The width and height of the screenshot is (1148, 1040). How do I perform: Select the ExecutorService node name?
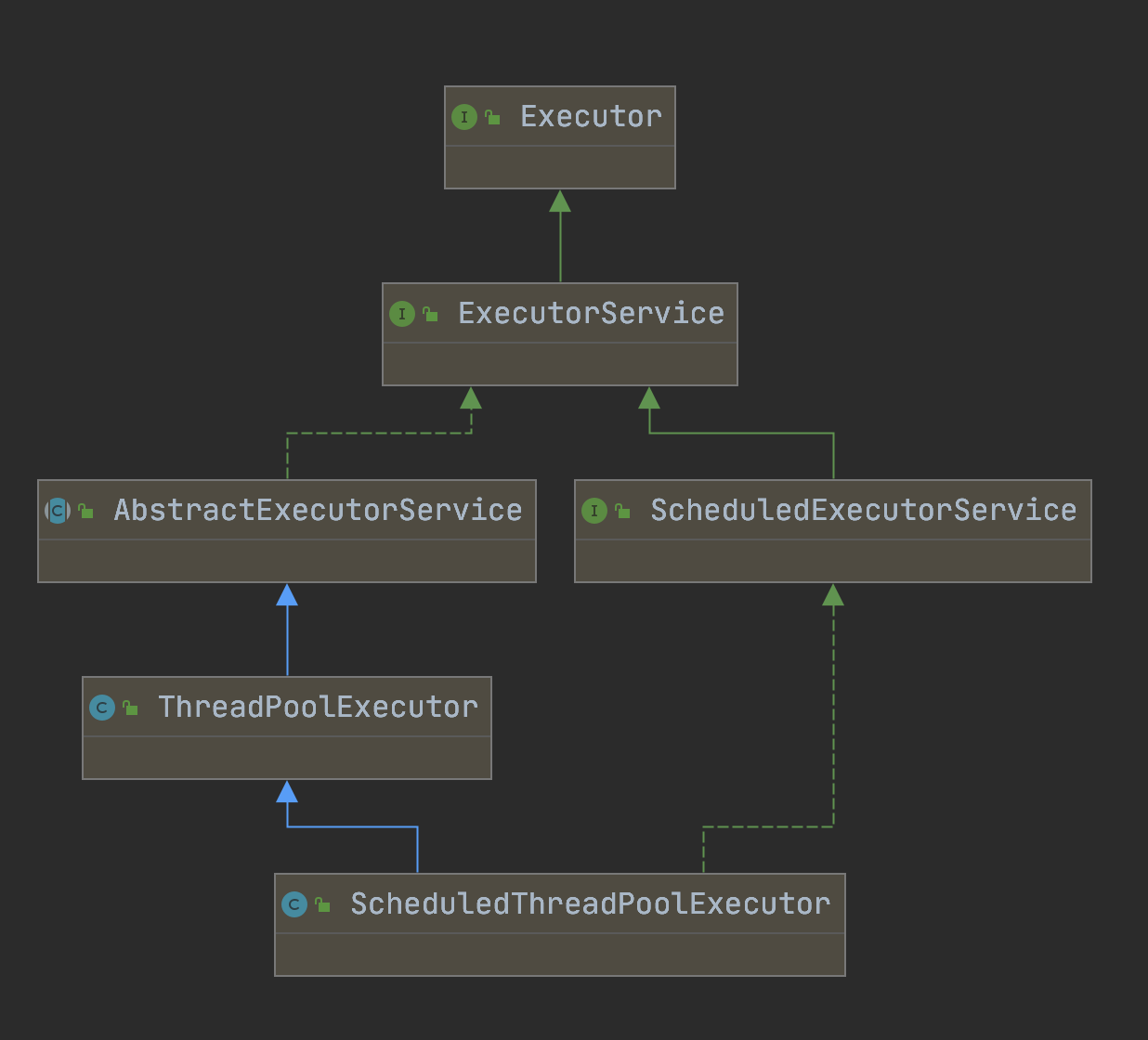[x=591, y=314]
